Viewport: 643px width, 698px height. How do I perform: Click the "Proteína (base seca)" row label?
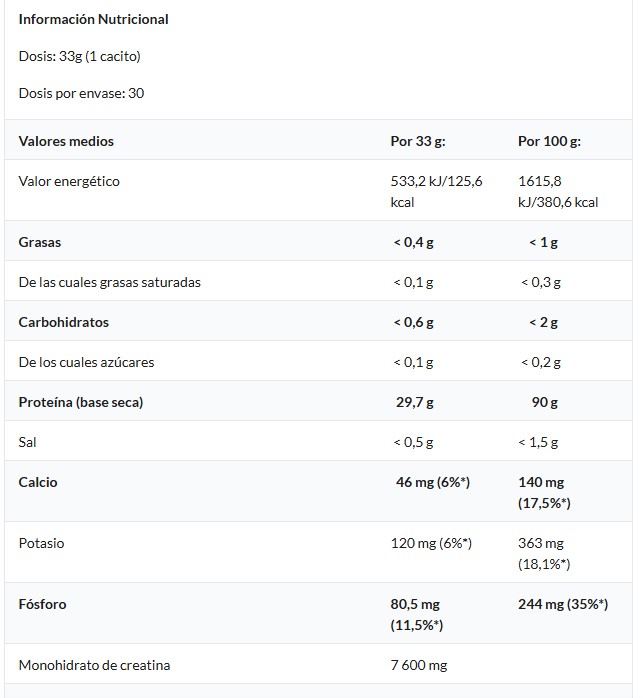click(81, 402)
